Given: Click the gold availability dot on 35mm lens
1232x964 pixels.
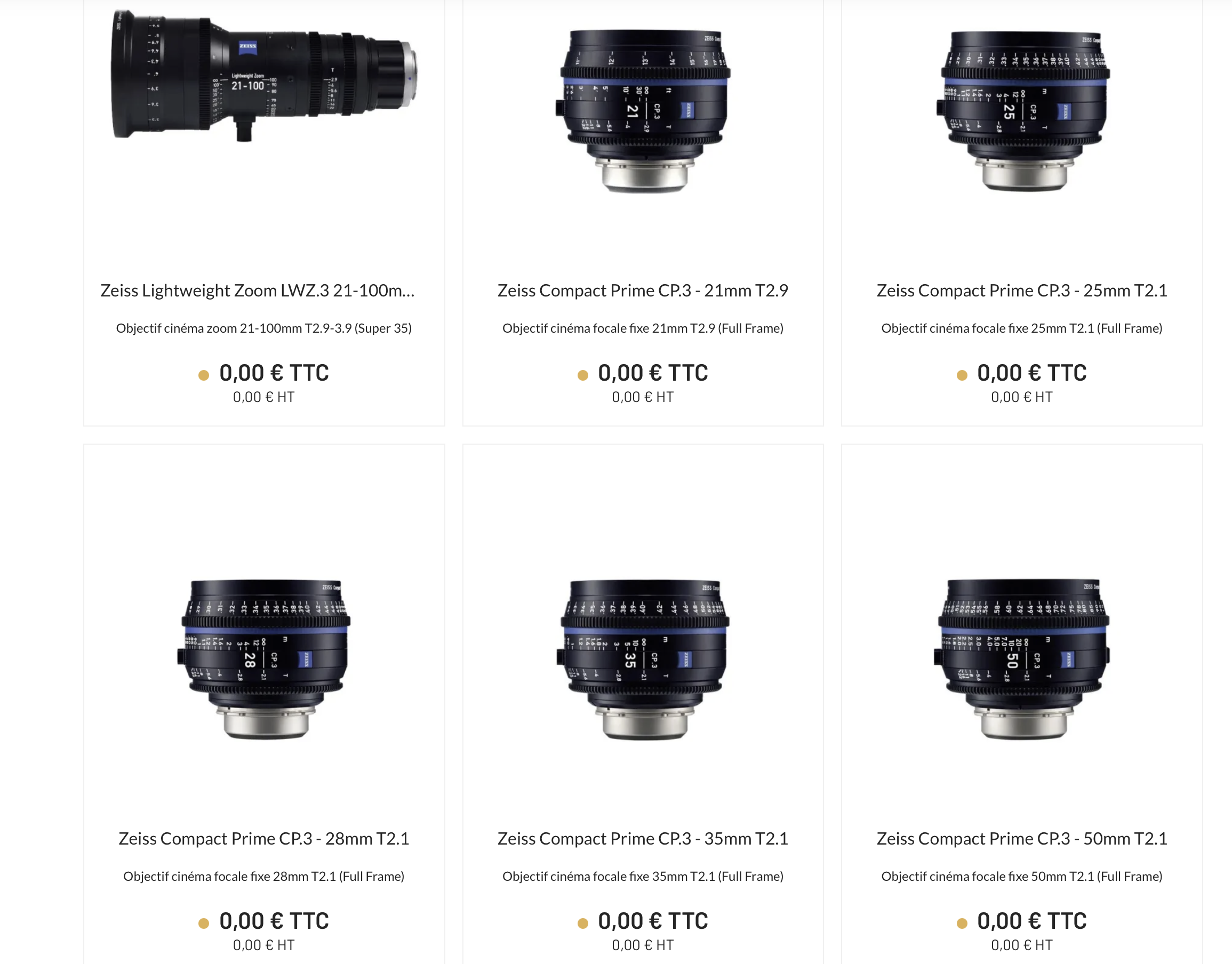Looking at the screenshot, I should tap(583, 923).
